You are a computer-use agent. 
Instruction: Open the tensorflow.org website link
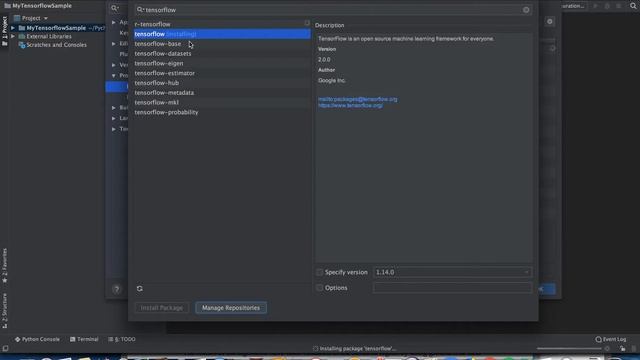click(x=351, y=105)
